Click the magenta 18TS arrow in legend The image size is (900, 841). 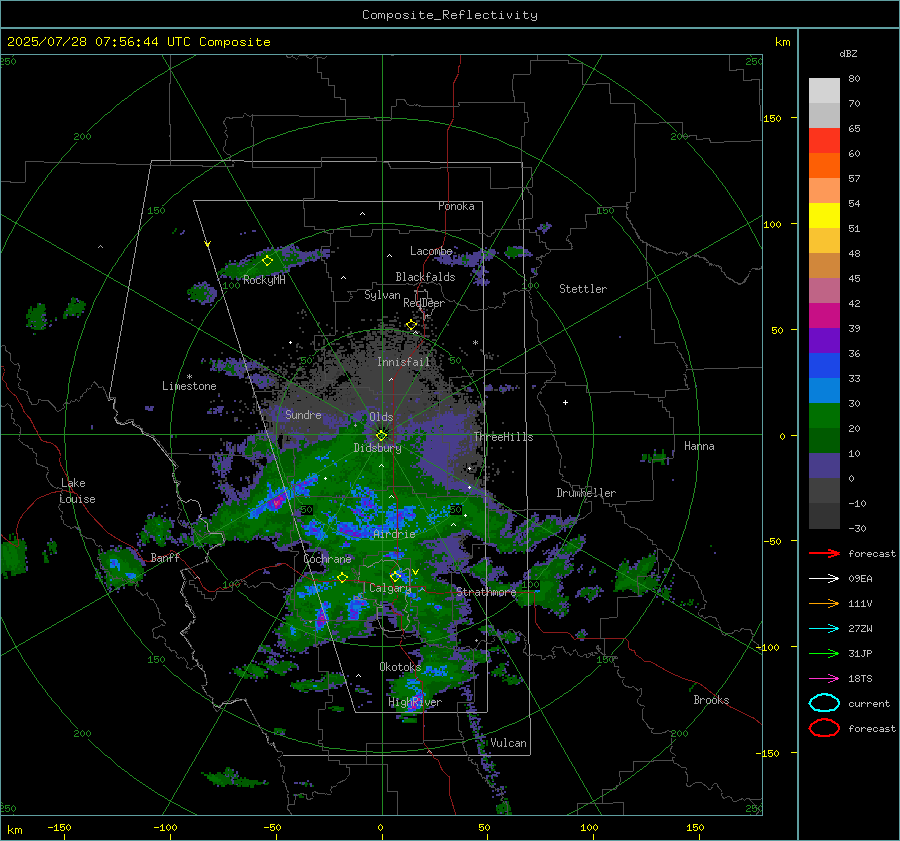(x=824, y=679)
